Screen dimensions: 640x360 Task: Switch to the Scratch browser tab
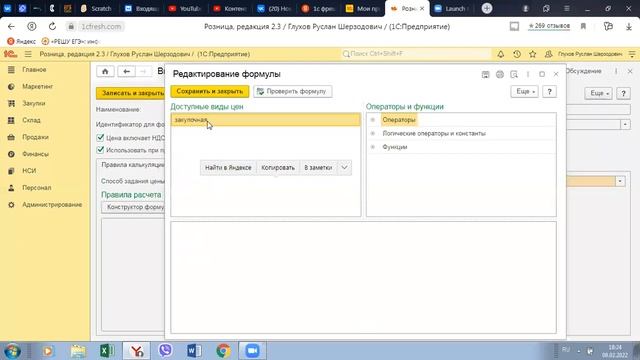96,8
